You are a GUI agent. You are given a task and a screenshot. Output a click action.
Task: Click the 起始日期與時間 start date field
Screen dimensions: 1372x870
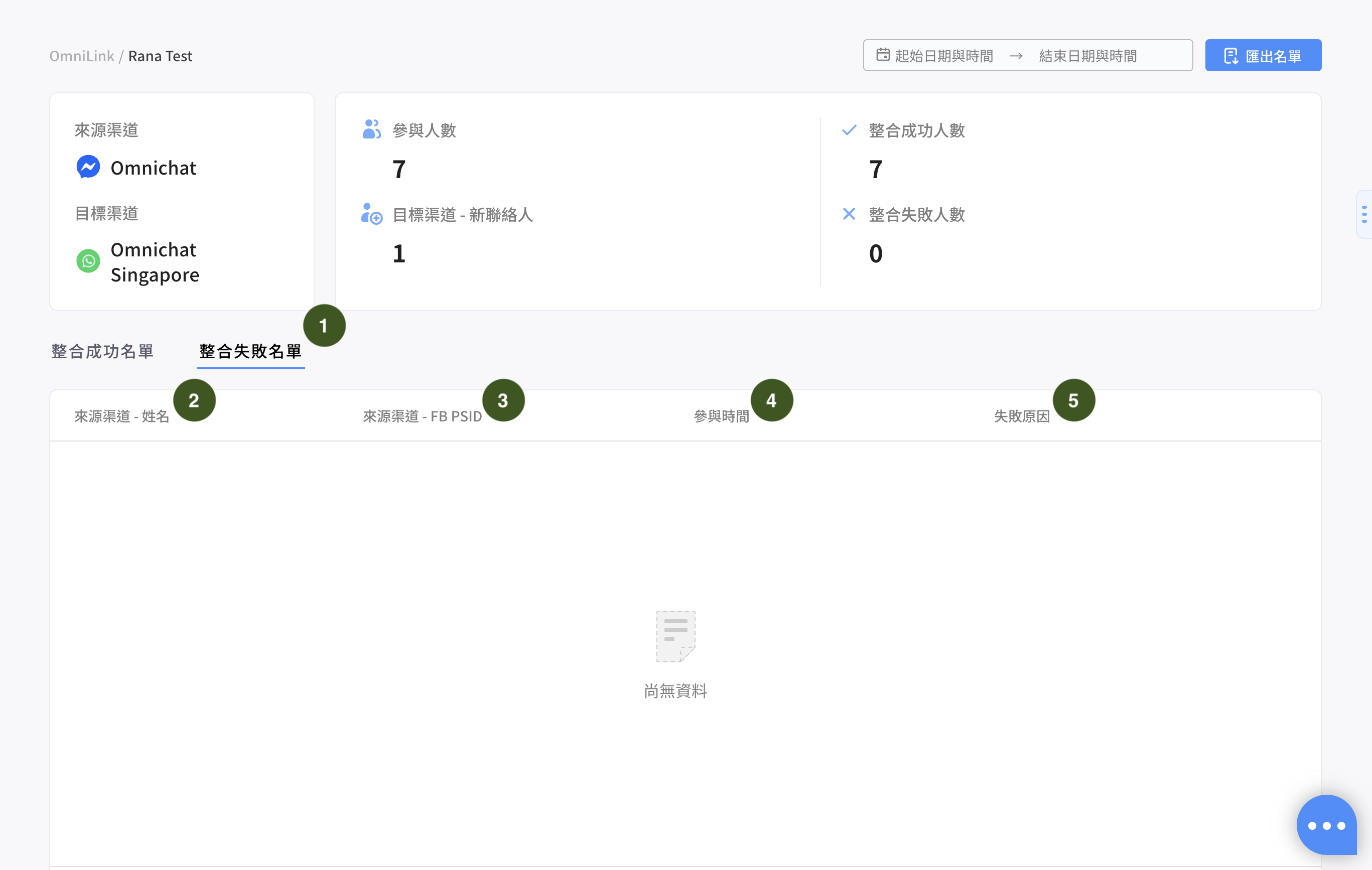[x=943, y=56]
